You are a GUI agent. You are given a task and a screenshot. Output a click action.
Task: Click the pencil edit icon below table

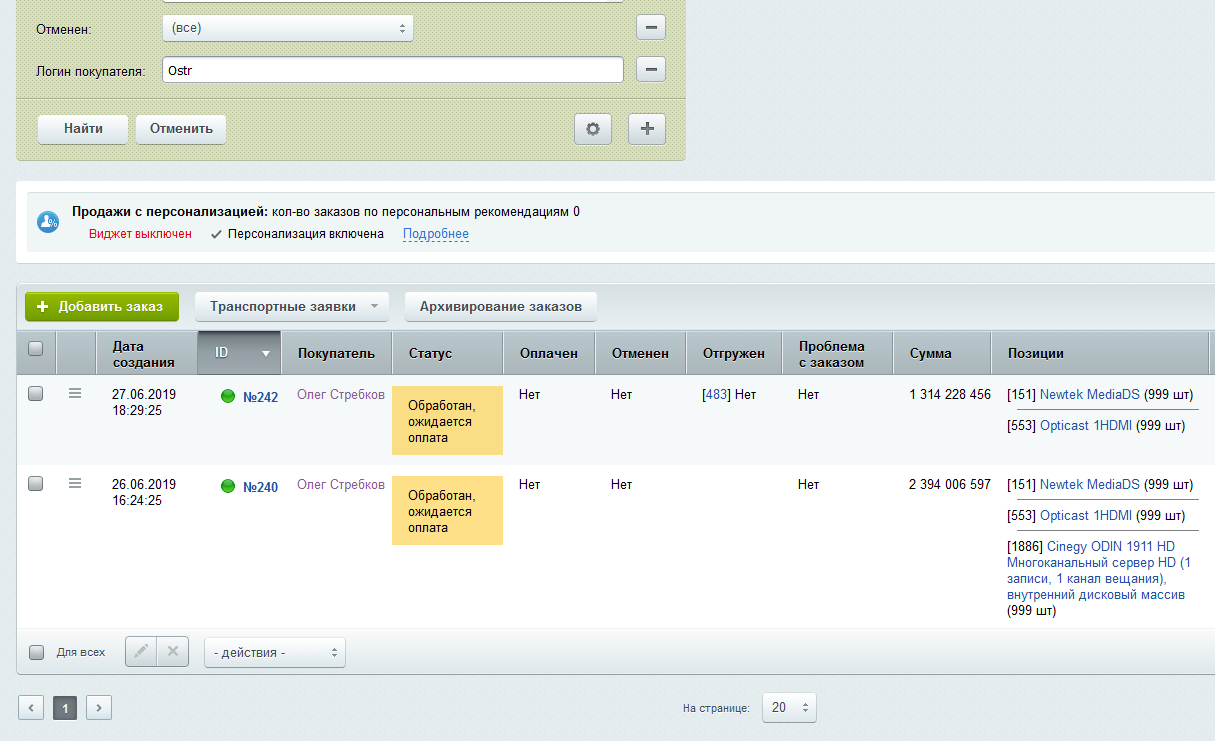141,652
